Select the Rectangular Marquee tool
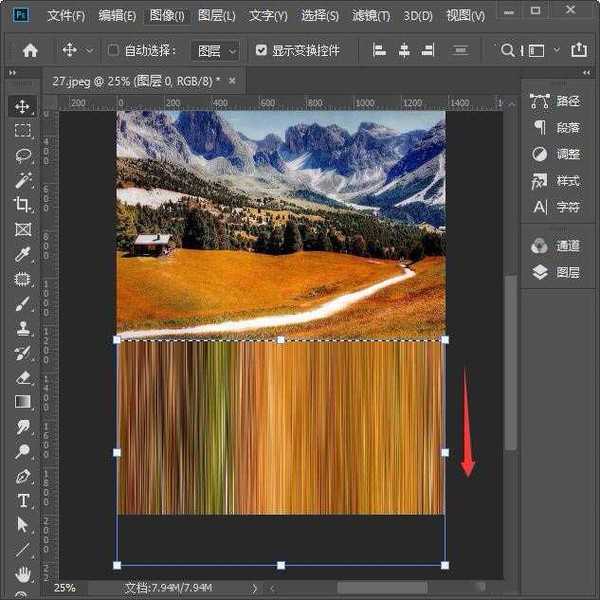The width and height of the screenshot is (600, 600). [x=22, y=131]
